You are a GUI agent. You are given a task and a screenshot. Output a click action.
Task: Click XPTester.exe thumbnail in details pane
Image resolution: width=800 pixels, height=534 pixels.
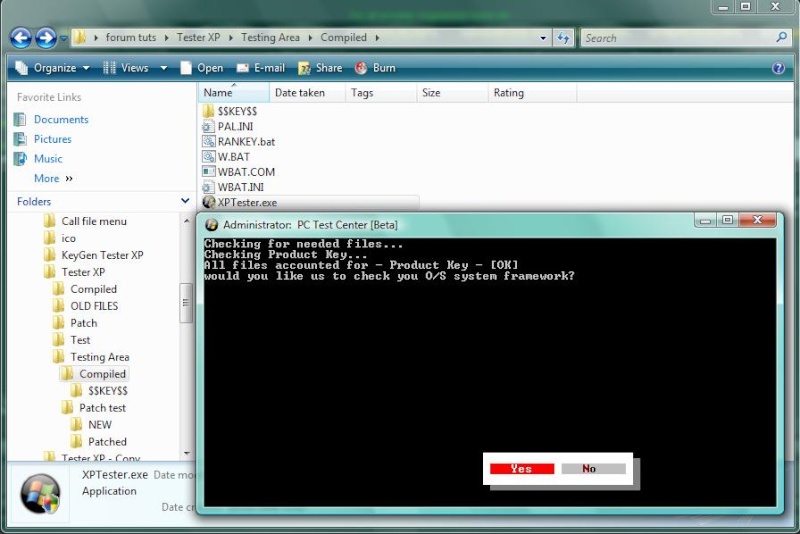40,493
